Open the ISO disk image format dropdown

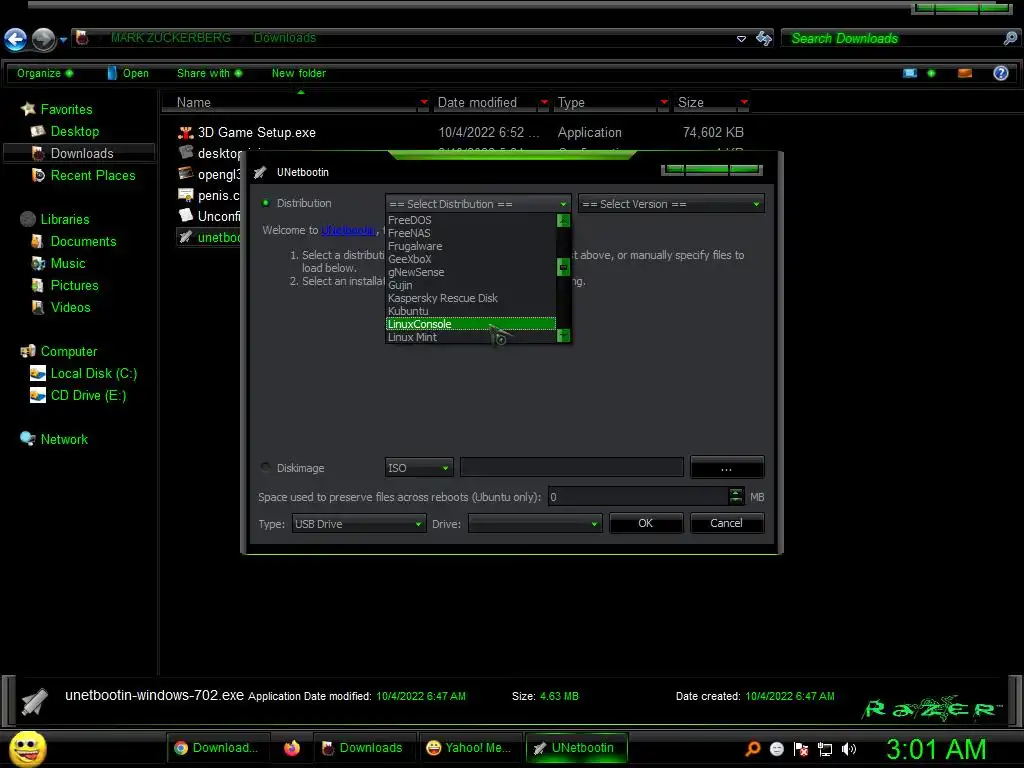(419, 468)
